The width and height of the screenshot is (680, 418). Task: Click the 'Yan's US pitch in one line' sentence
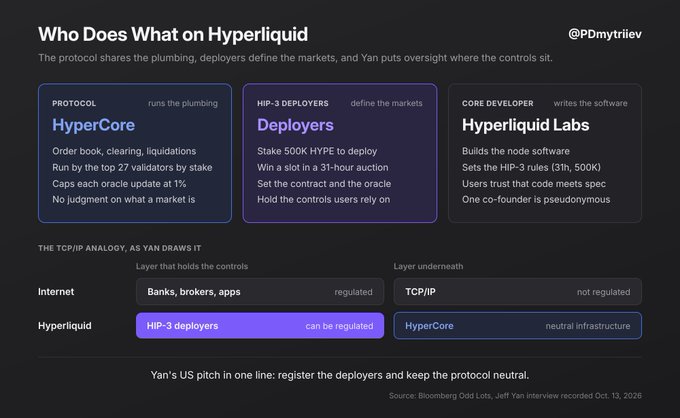[x=340, y=375]
